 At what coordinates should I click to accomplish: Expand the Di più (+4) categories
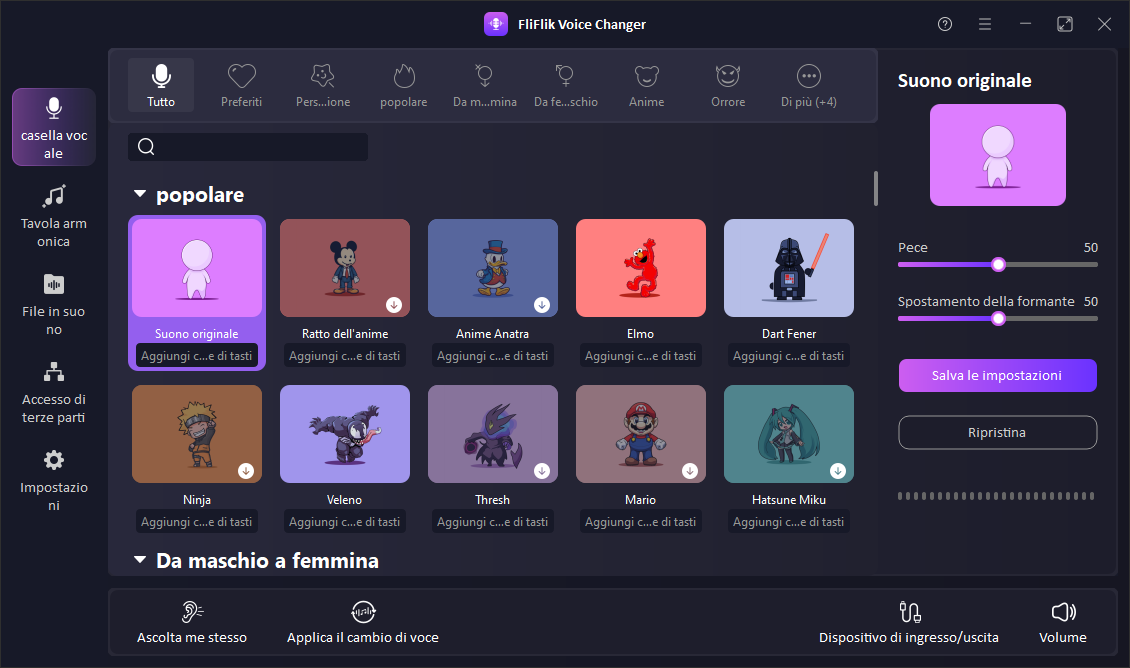pyautogui.click(x=809, y=85)
